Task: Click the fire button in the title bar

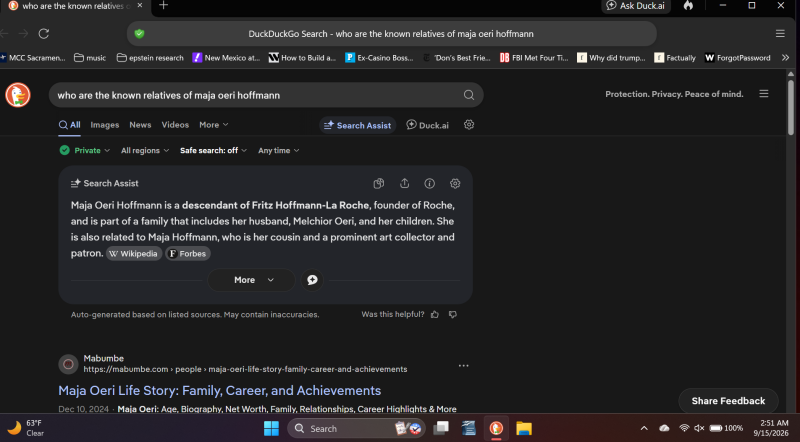Action: tap(688, 6)
